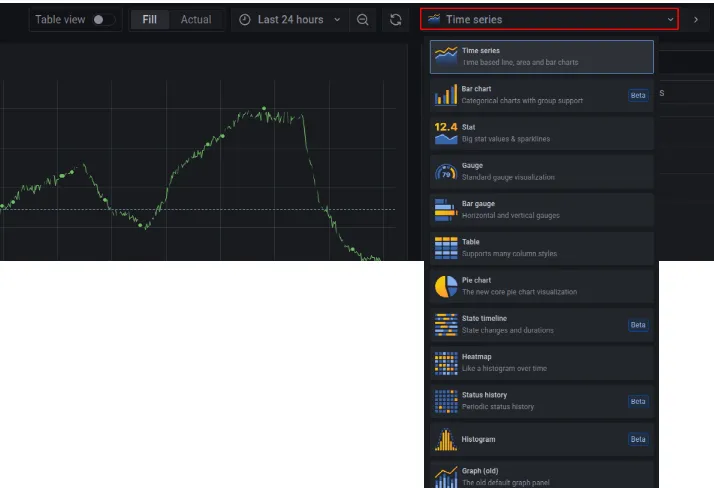Click 'Categorical charts with group support' description
This screenshot has height=488, width=714.
[522, 101]
